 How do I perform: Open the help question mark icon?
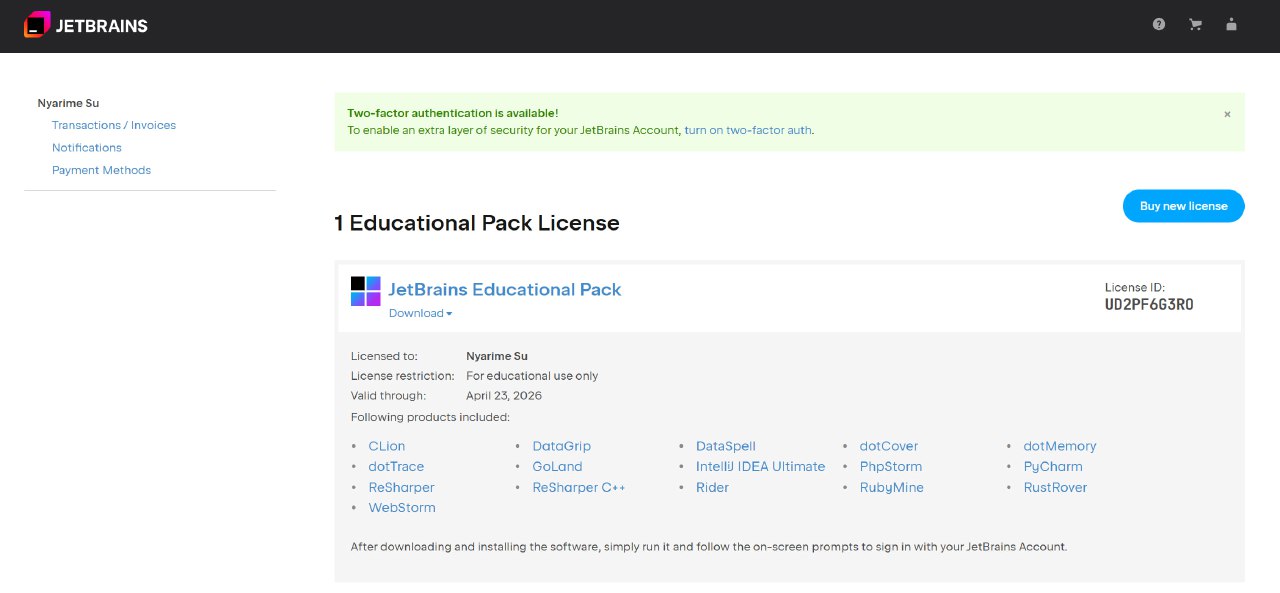tap(1159, 25)
